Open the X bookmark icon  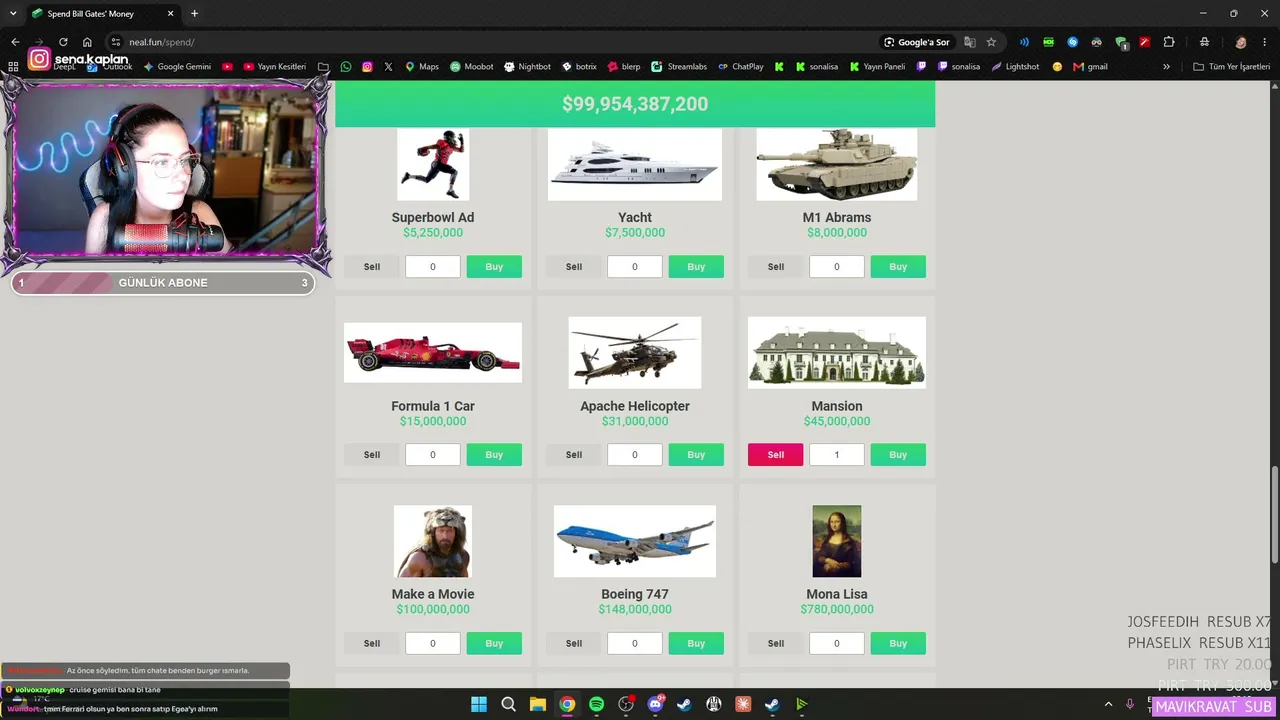tap(388, 67)
